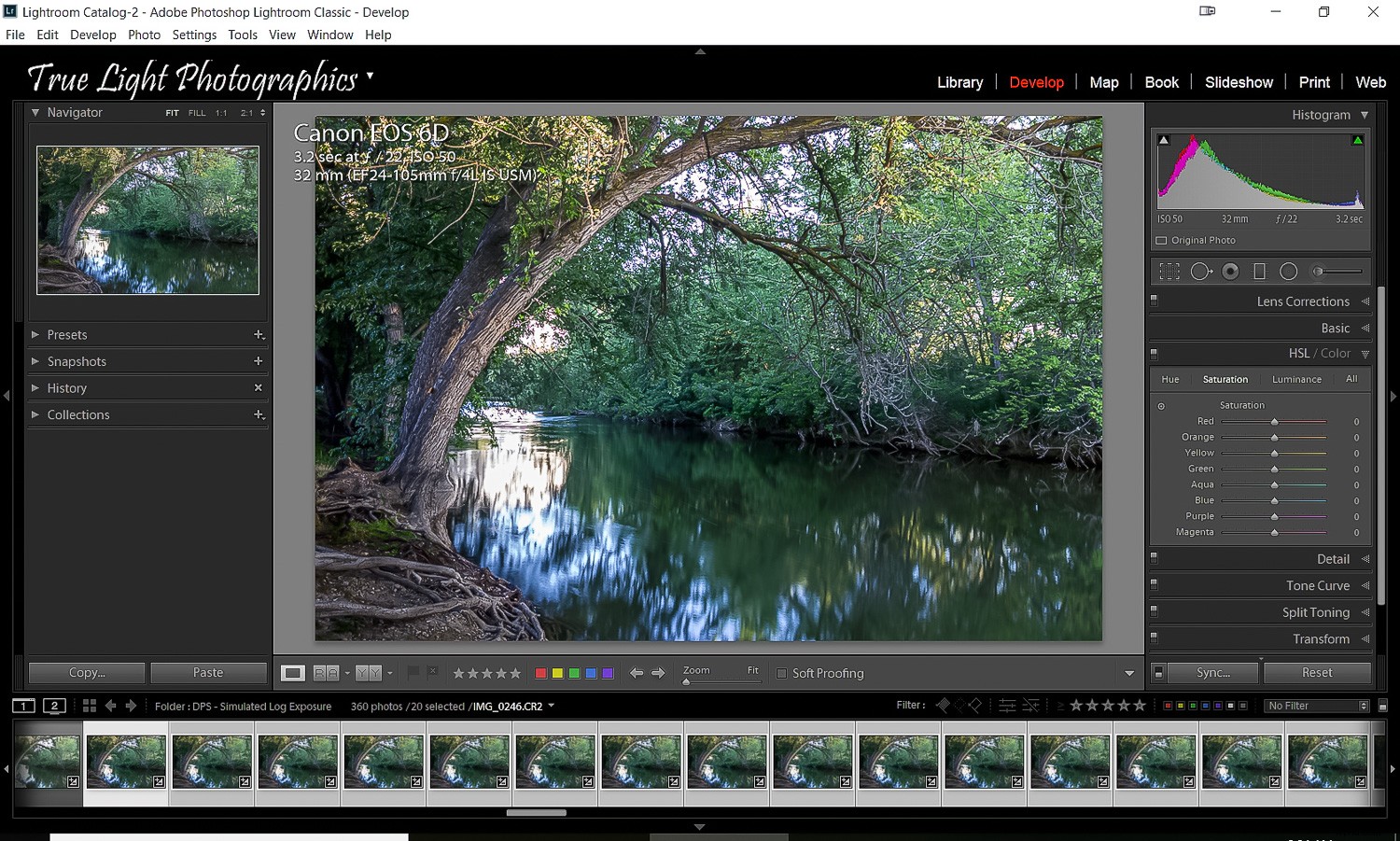Apply the red color label to the photo
The height and width of the screenshot is (841, 1400).
(x=539, y=672)
